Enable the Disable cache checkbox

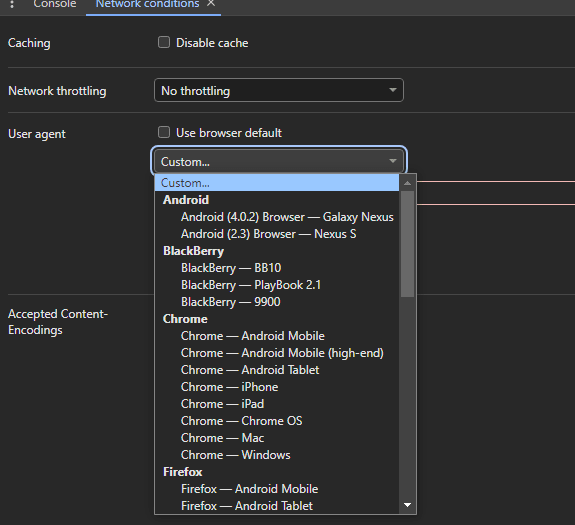coord(164,42)
